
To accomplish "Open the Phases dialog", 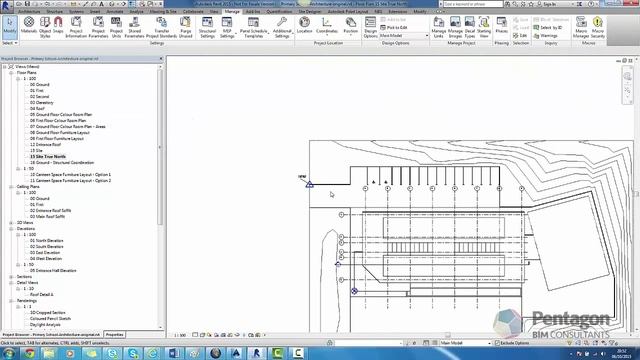I will point(501,25).
